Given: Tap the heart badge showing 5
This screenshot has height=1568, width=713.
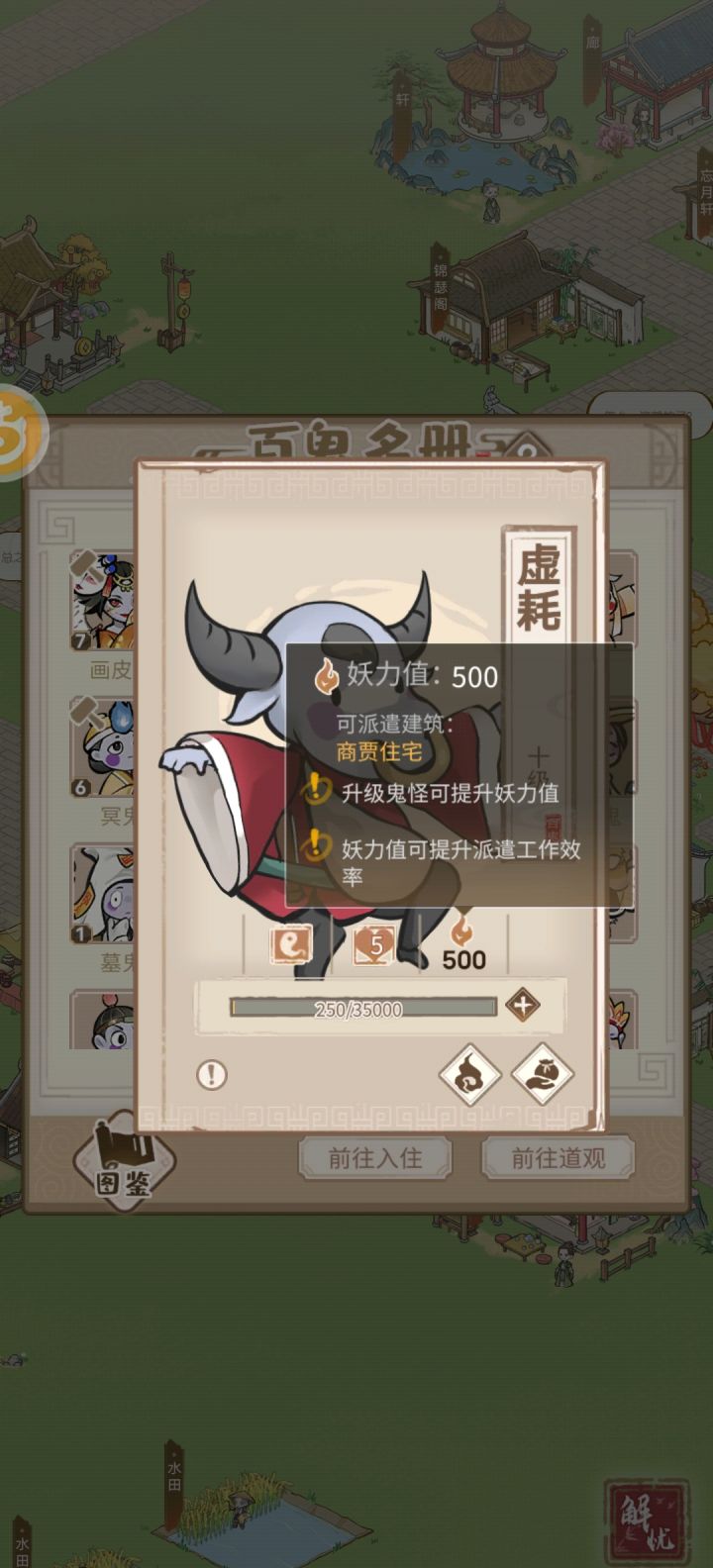Looking at the screenshot, I should (375, 945).
